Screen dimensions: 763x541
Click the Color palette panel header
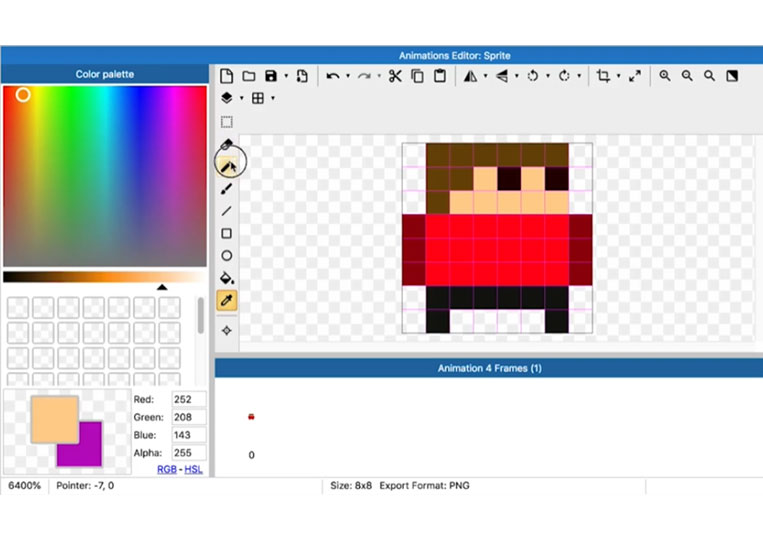105,74
